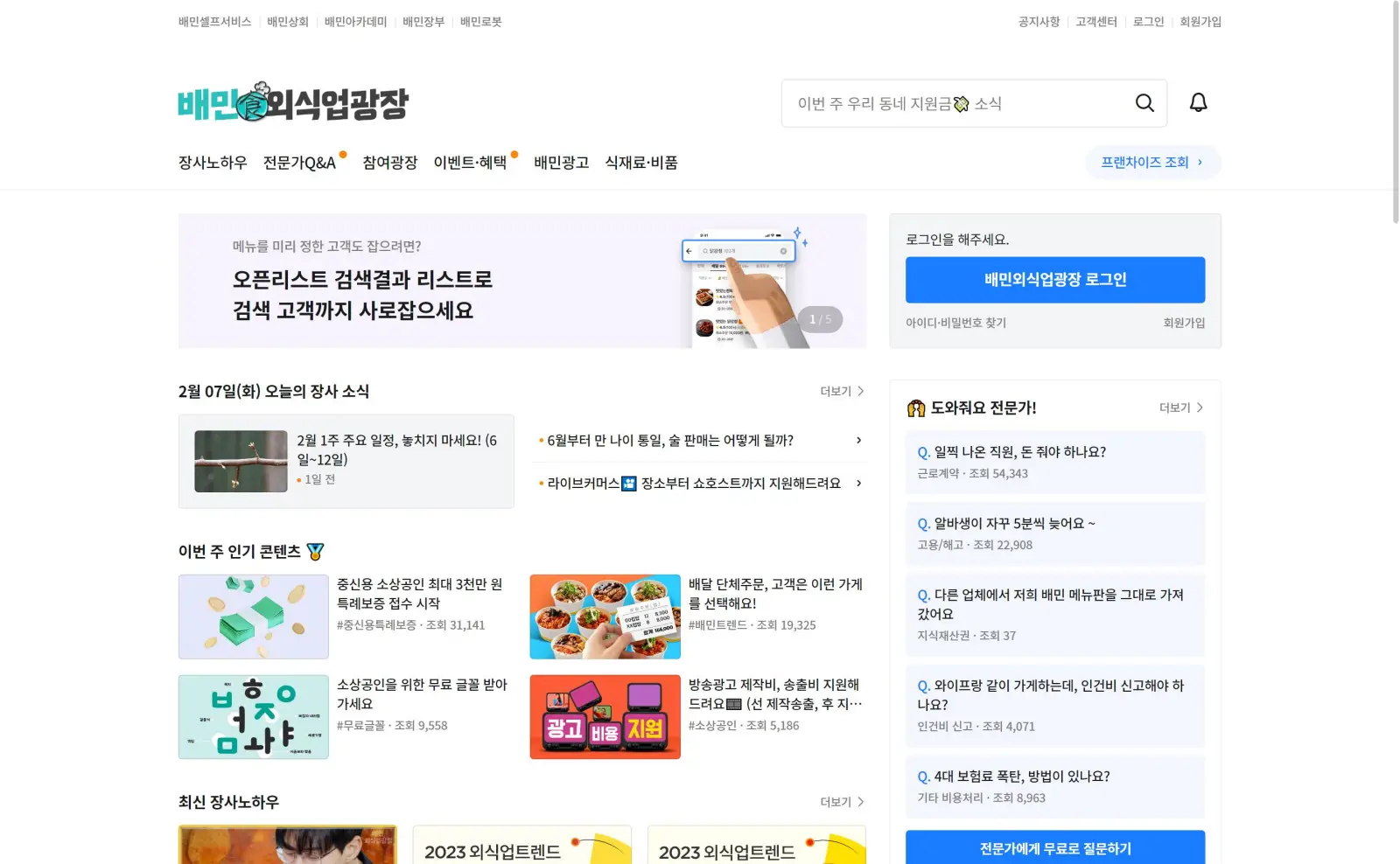The image size is (1400, 864).
Task: Open 2월 1주 주요 일정 article title
Action: (396, 449)
